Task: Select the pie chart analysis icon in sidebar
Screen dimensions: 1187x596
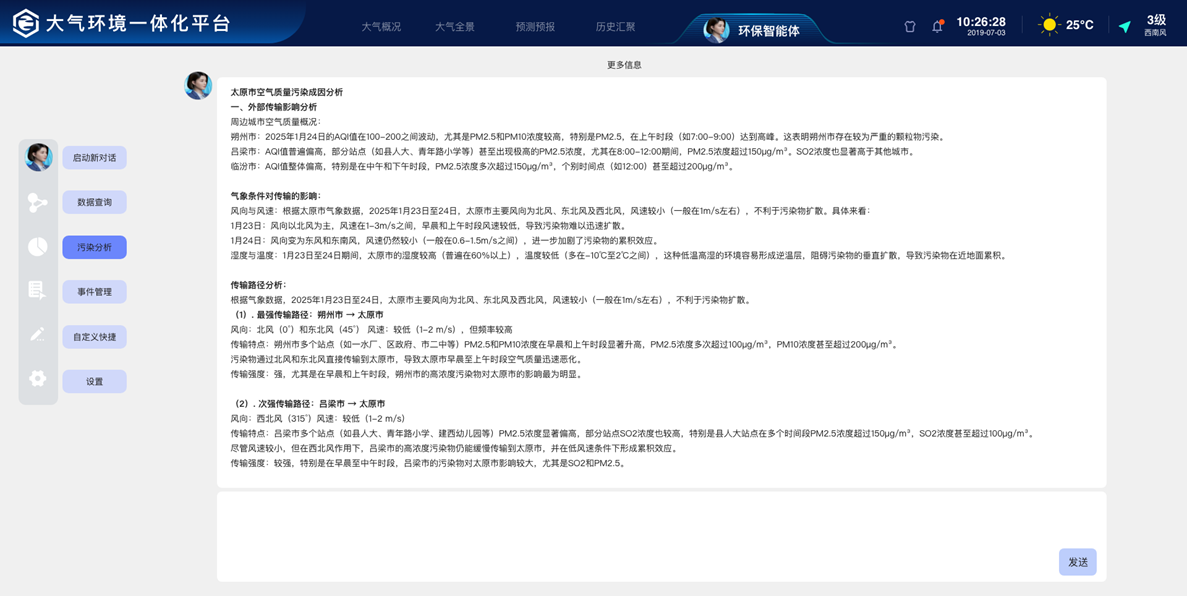Action: tap(38, 247)
